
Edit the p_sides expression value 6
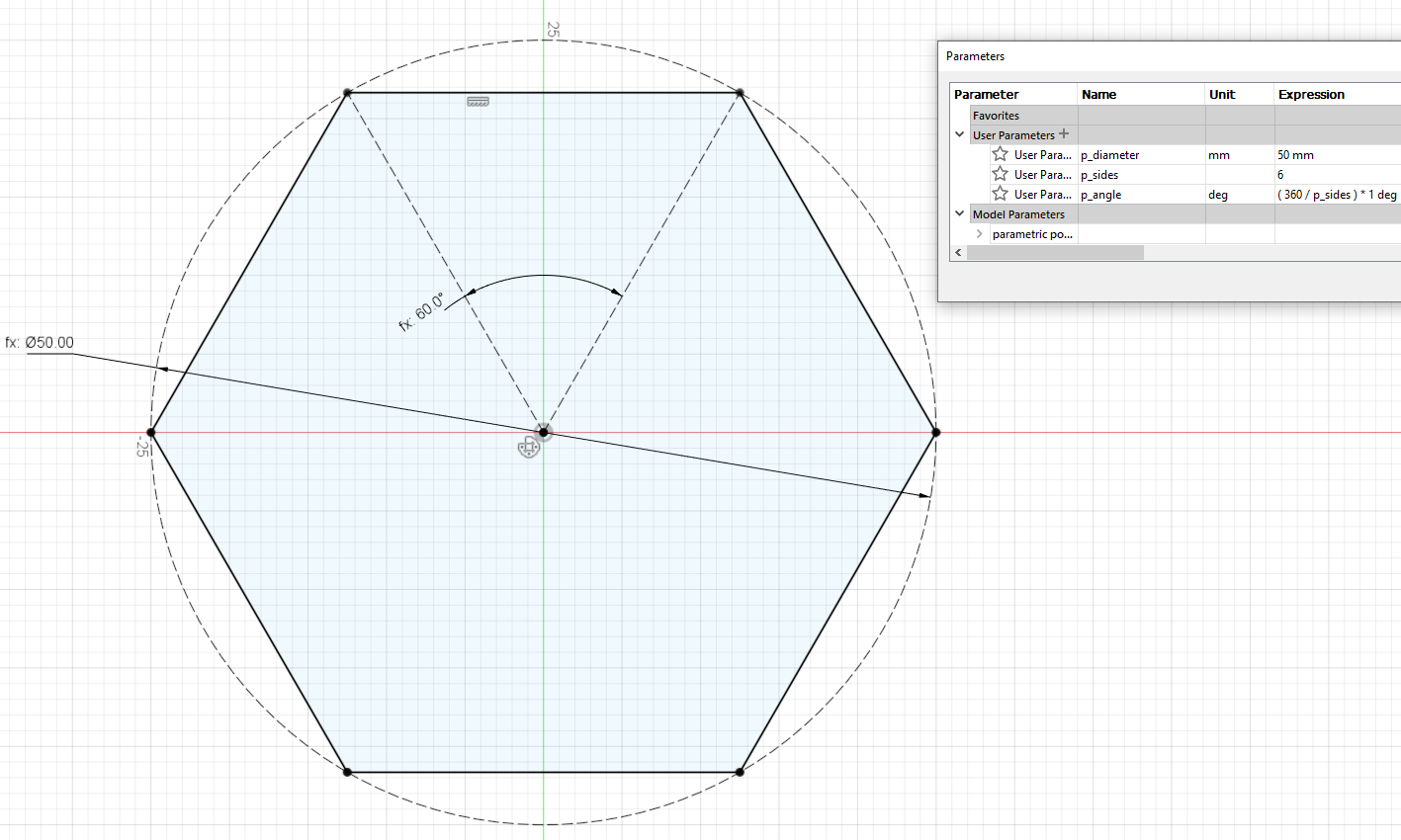(1280, 175)
